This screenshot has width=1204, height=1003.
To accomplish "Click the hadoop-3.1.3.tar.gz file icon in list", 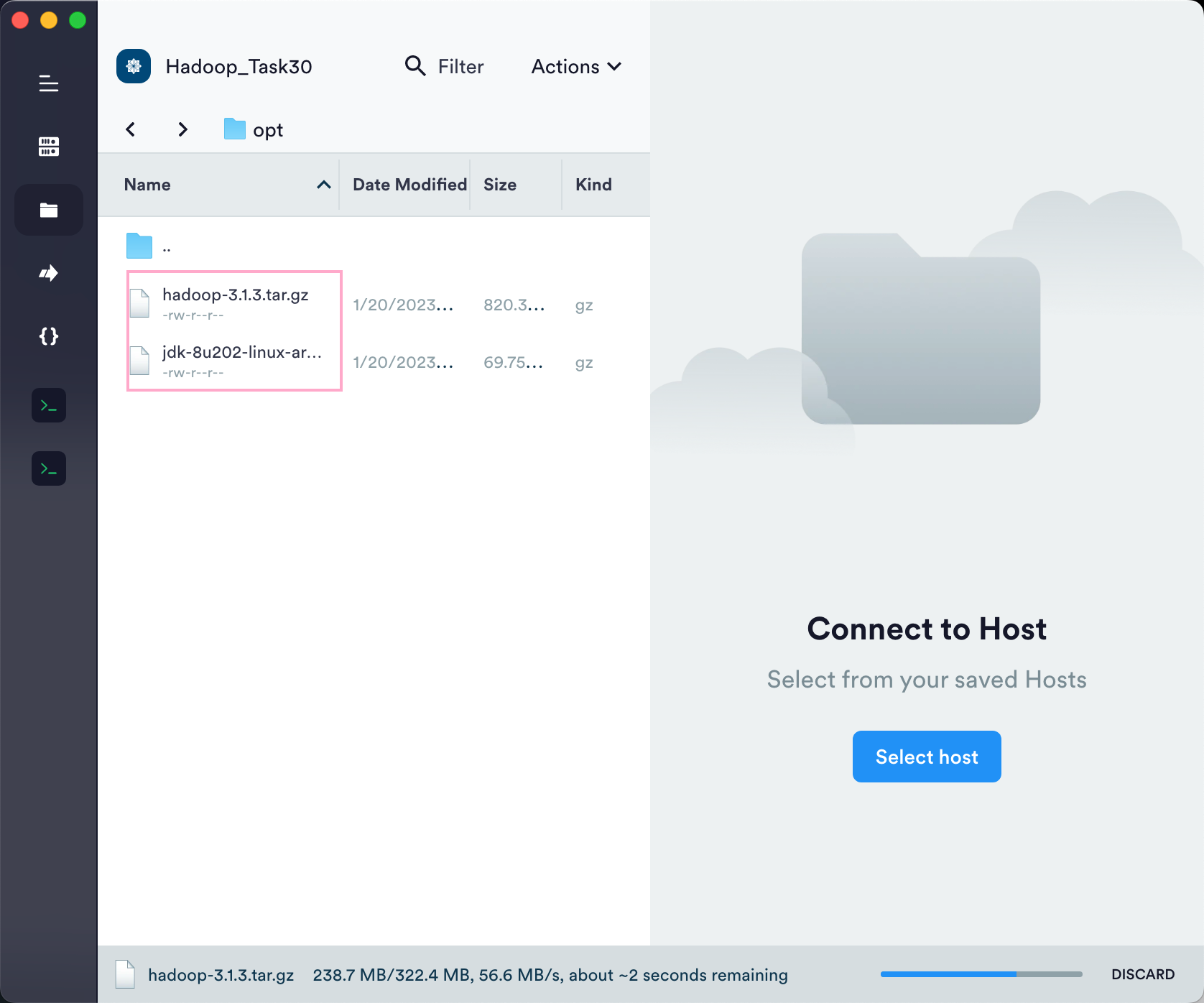I will tap(140, 303).
